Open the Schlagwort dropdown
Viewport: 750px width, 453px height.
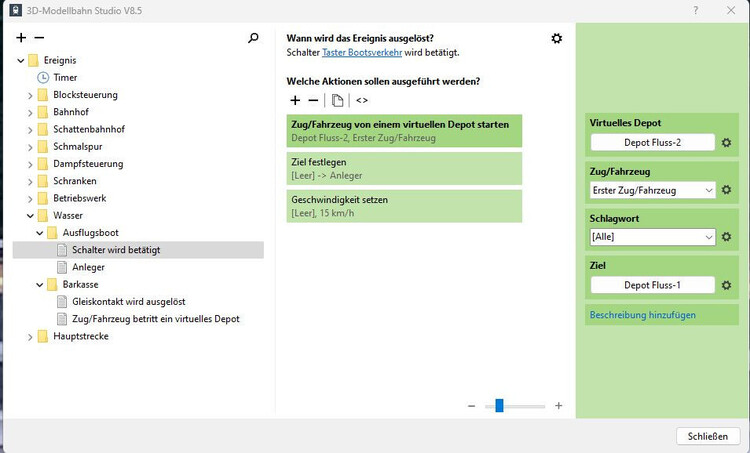coord(654,237)
